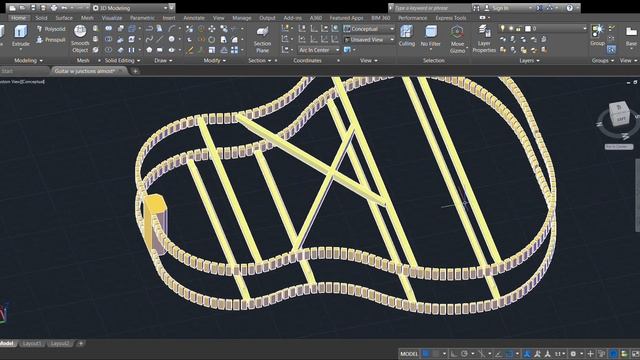Toggle the isolate objects status bar icon
The height and width of the screenshot is (360, 640).
613,354
